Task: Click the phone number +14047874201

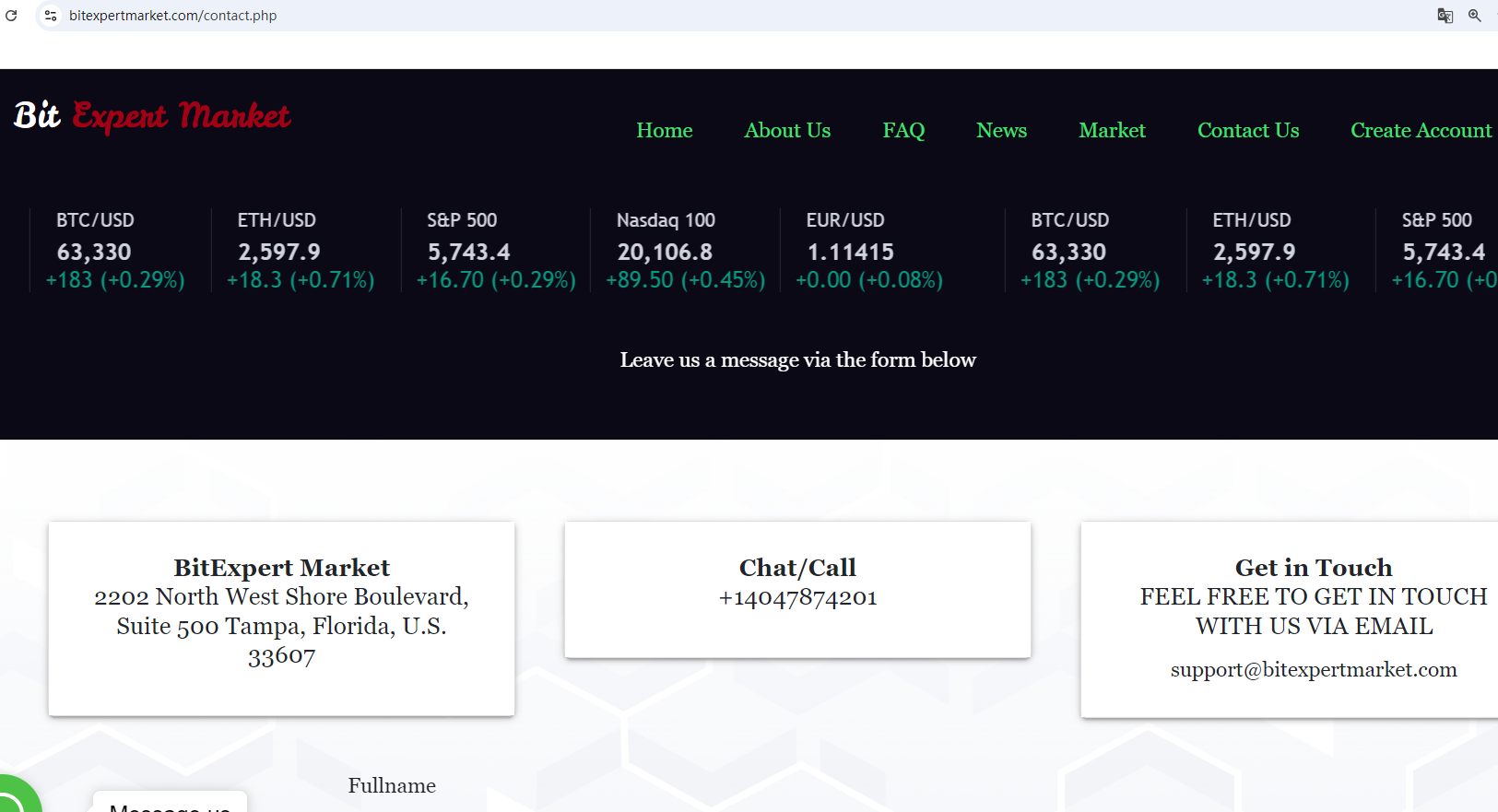Action: (797, 597)
